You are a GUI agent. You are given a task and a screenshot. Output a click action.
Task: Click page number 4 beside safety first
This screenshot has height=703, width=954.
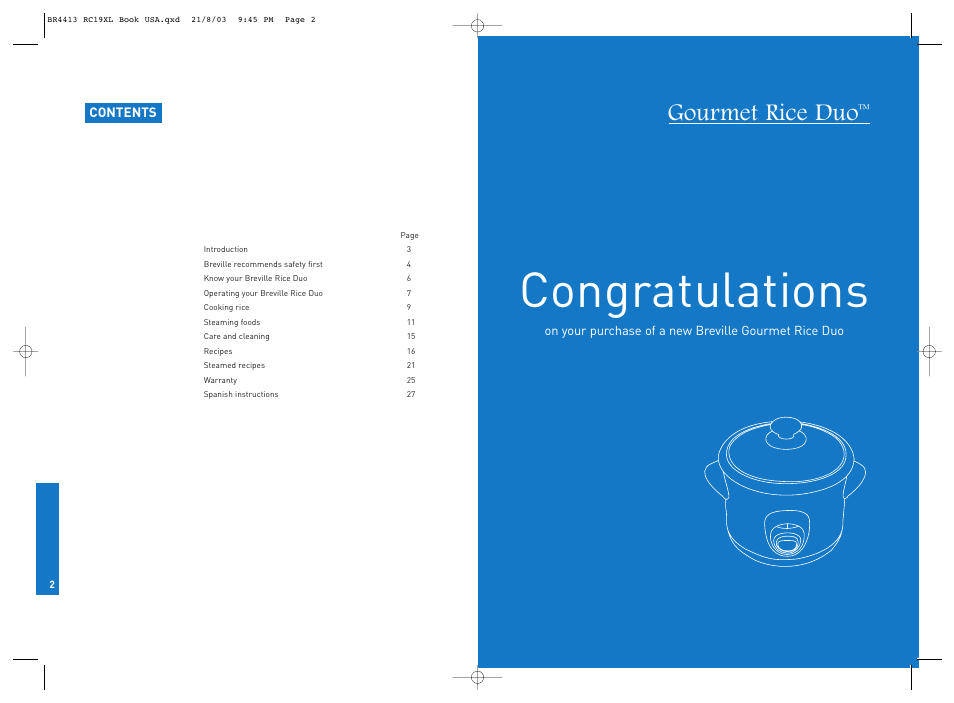(x=409, y=264)
